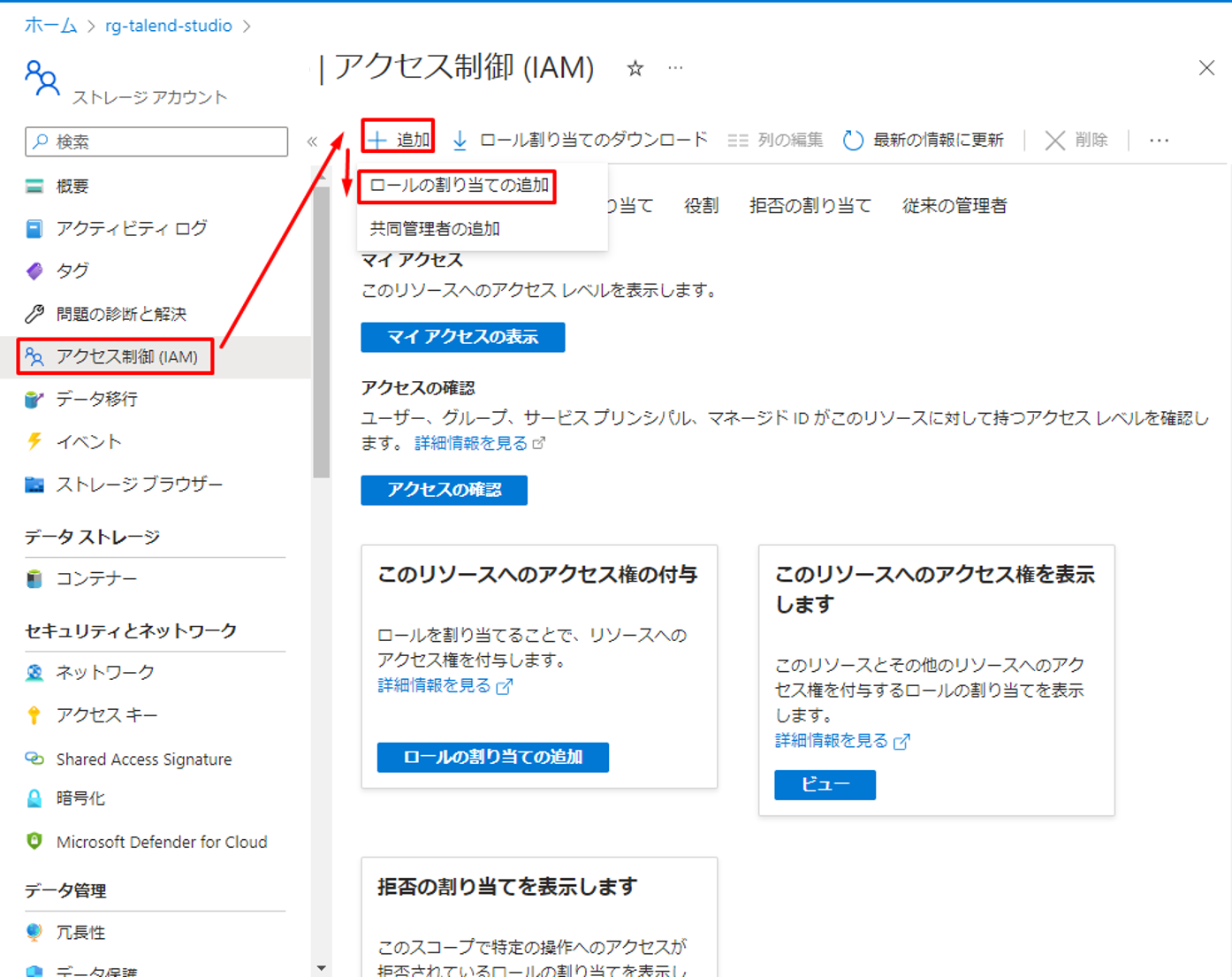Screen dimensions: 1232x977
Task: Open アクセス キー in the sidebar
Action: pos(106,714)
